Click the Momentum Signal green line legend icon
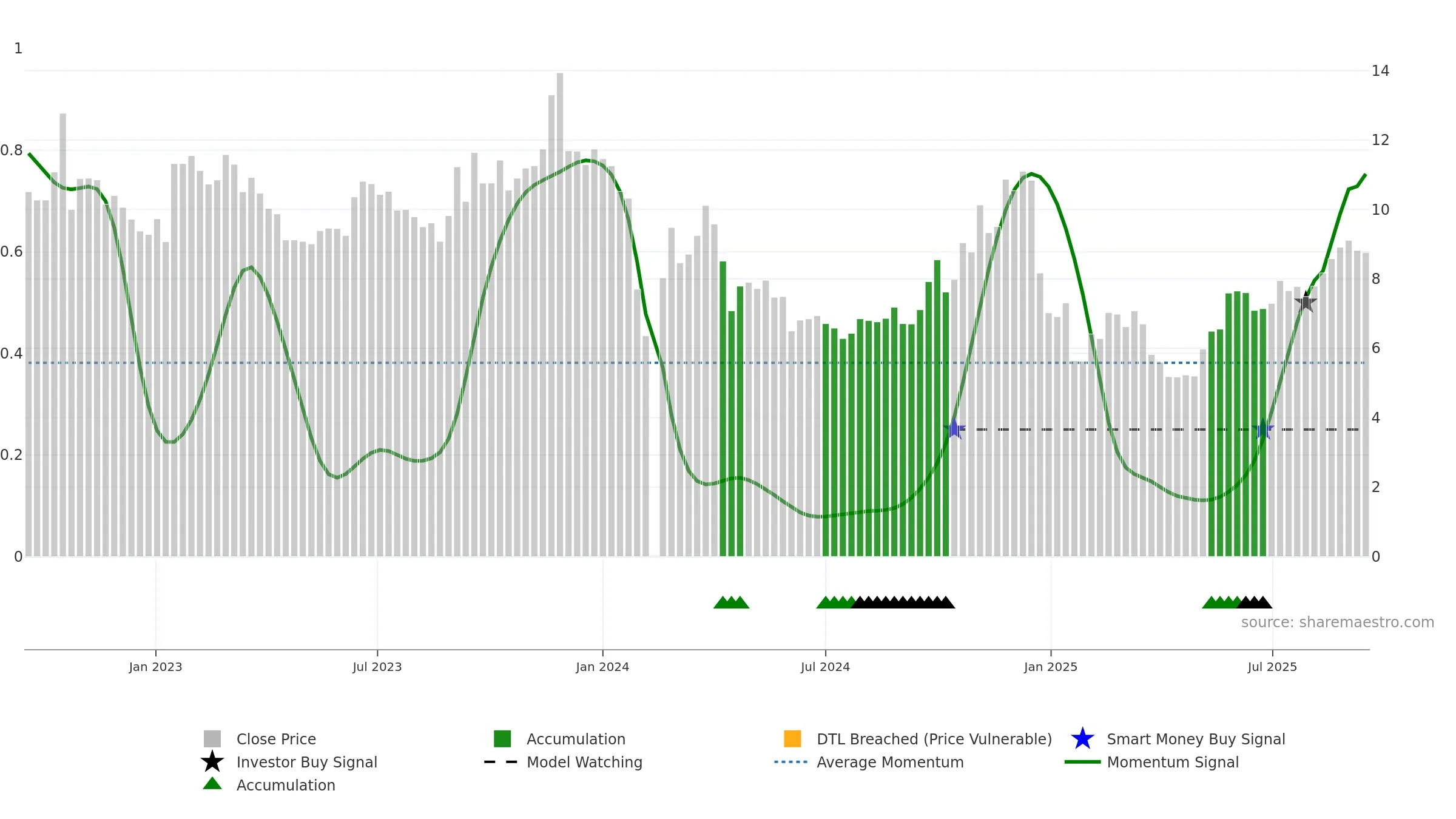1456x819 pixels. click(x=1082, y=762)
